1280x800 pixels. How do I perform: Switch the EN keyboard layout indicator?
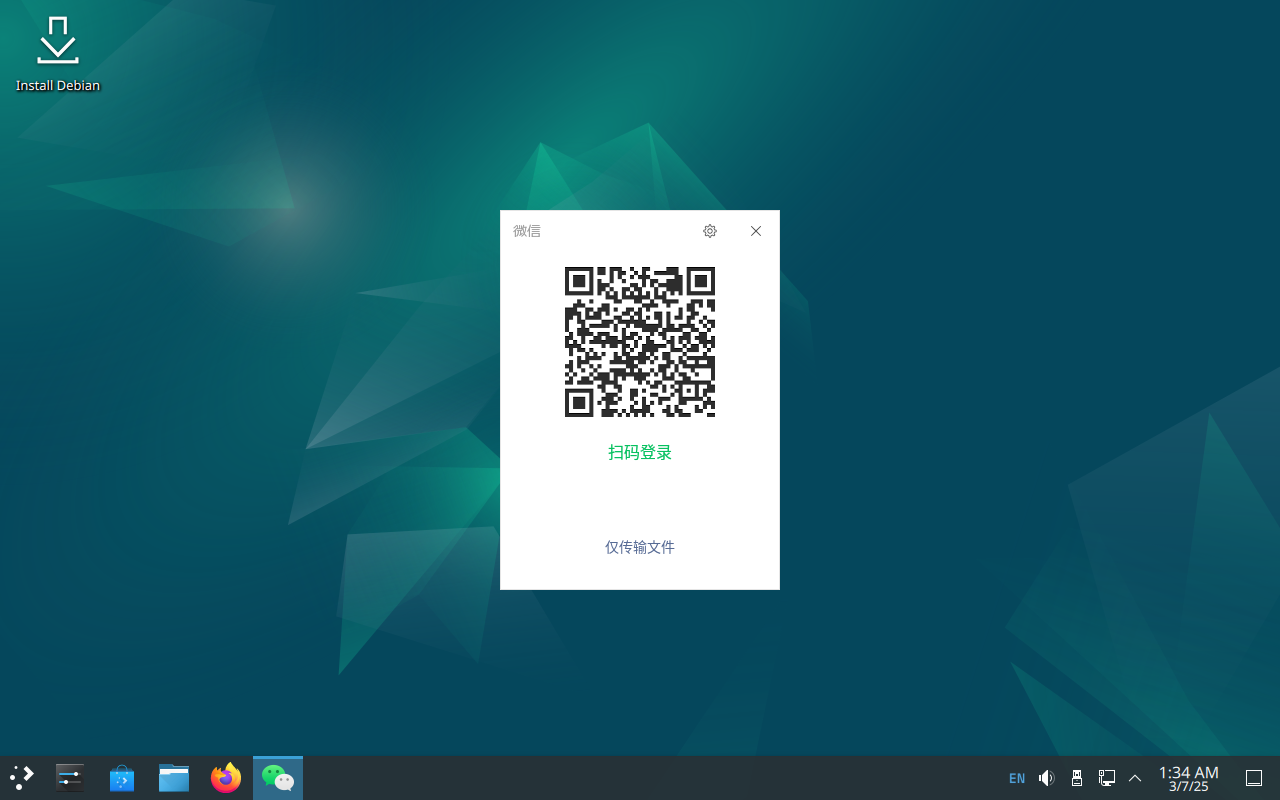click(1017, 778)
